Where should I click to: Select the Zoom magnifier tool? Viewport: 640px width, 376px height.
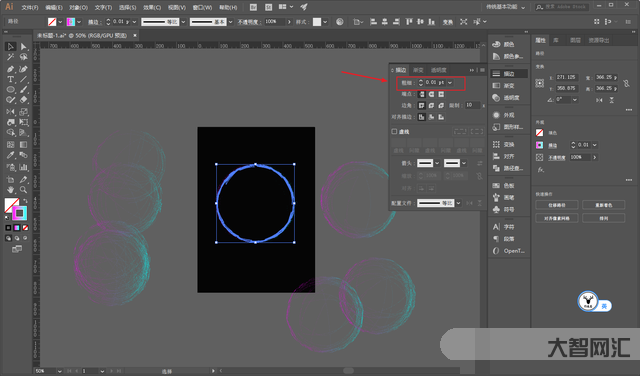tap(23, 190)
